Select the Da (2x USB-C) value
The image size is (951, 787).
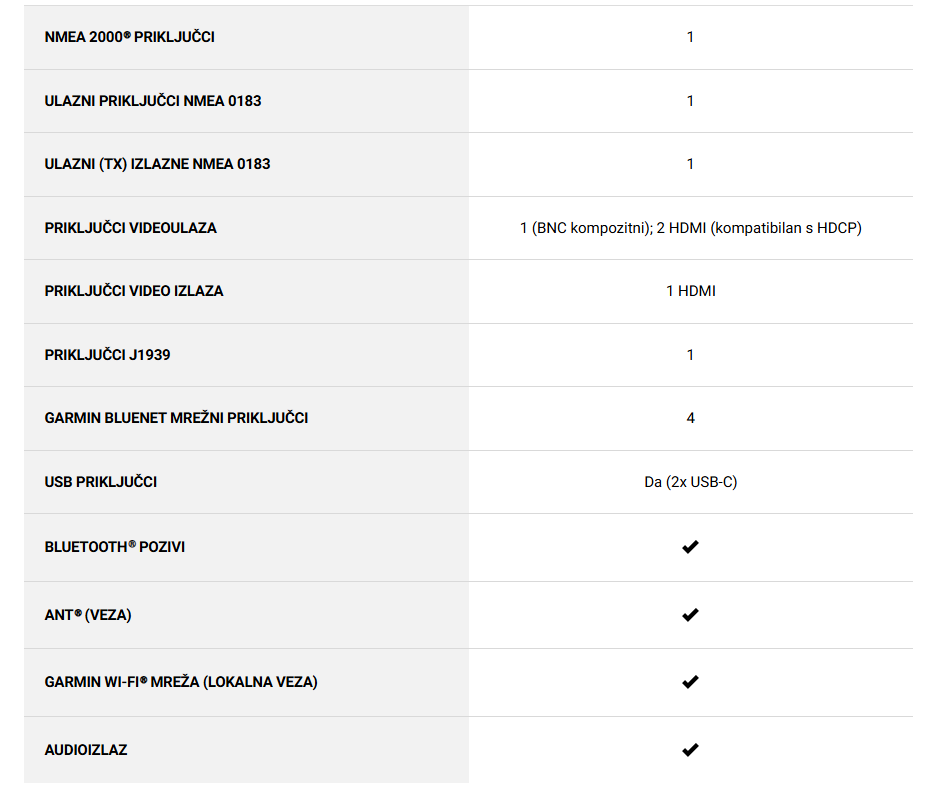(691, 482)
